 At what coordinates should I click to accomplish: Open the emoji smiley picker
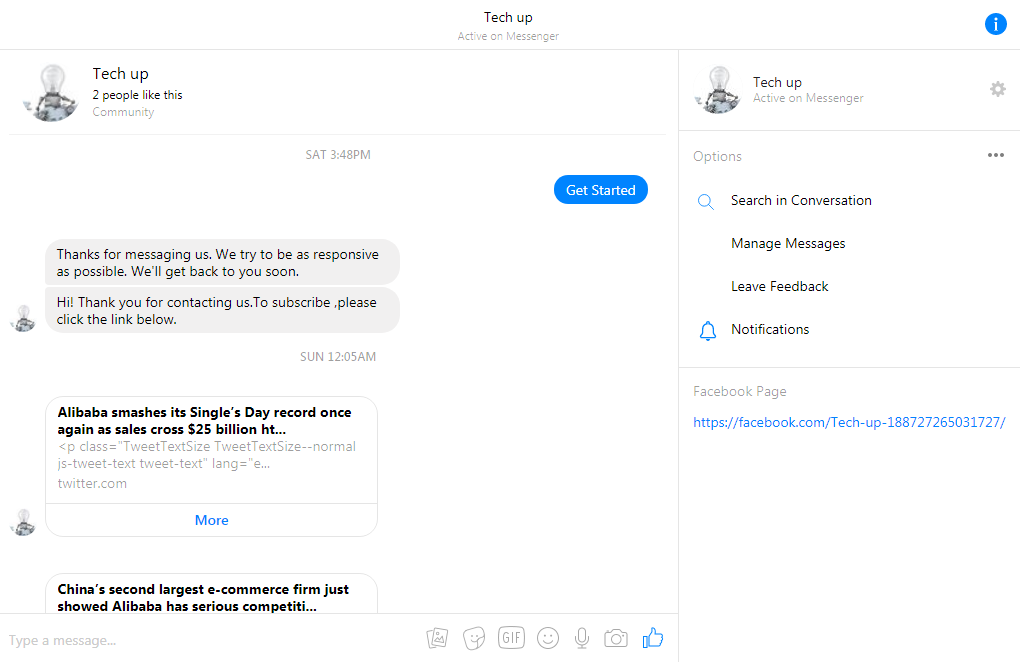[548, 639]
